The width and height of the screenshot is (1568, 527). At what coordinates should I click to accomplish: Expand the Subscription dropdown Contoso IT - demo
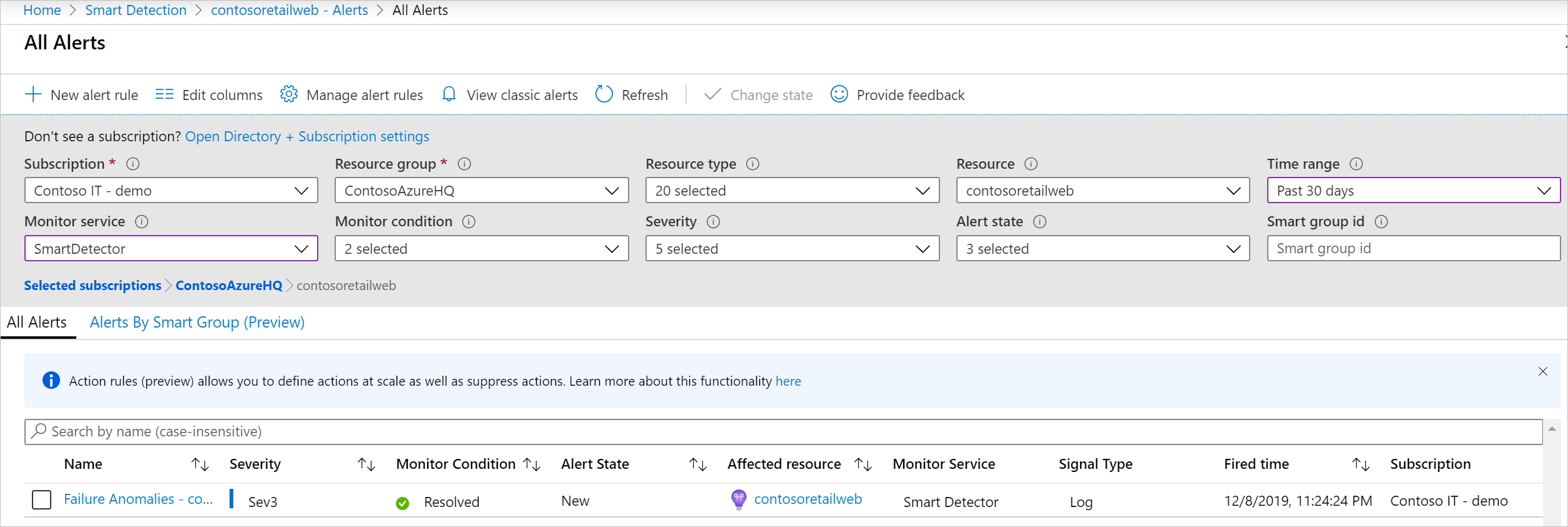click(171, 191)
